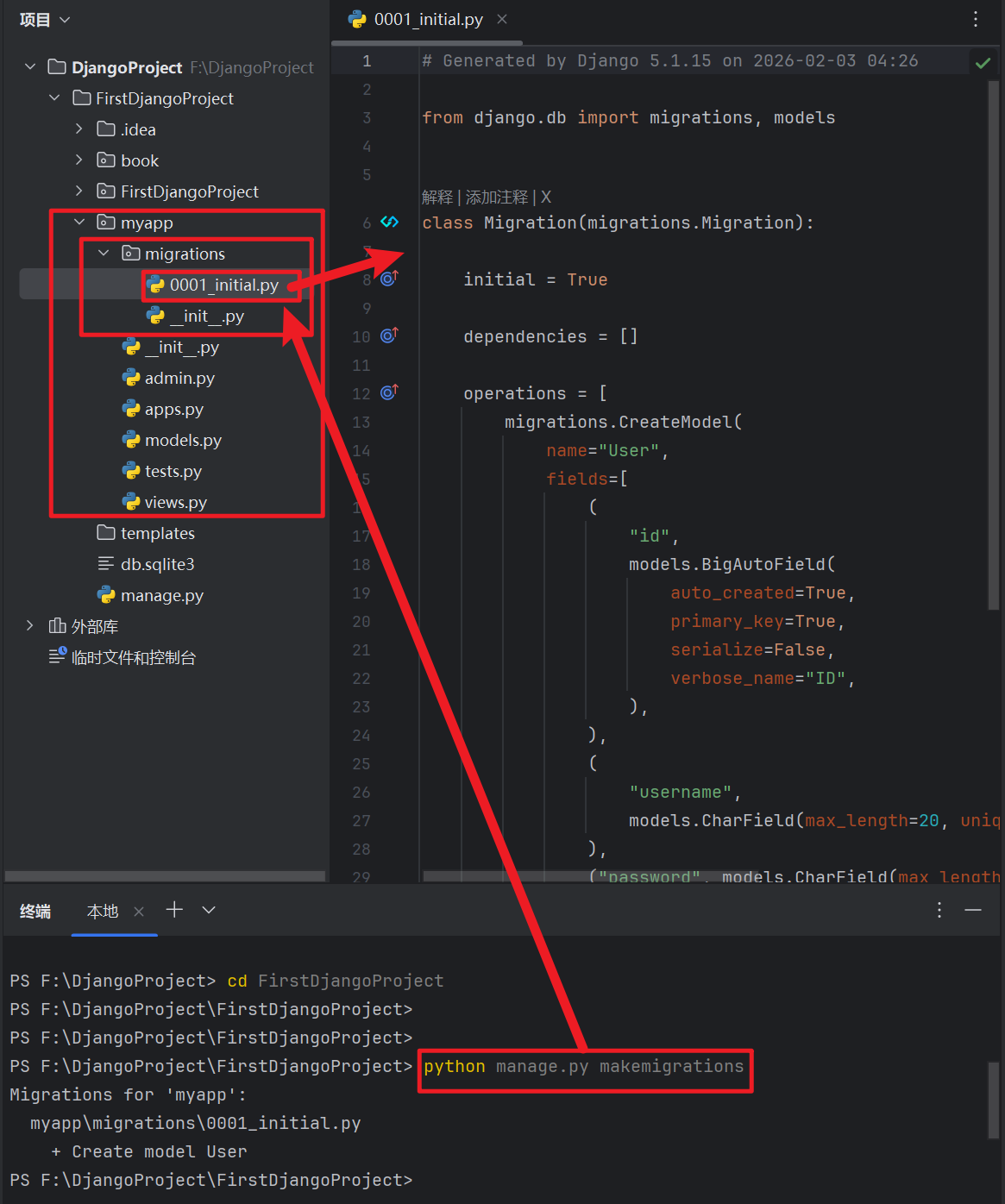1005x1204 pixels.
Task: Collapse the FirstDjangoProject folder chevron
Action: 54,97
